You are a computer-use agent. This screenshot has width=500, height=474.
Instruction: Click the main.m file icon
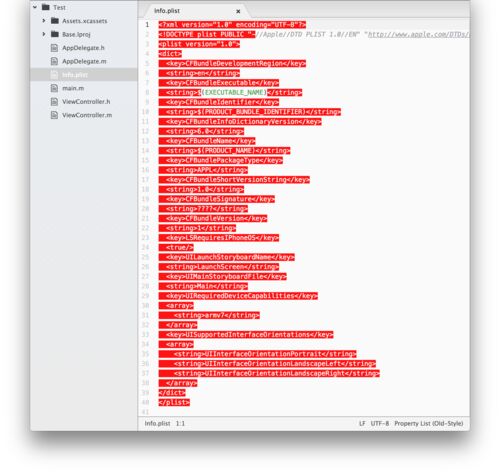tap(54, 88)
